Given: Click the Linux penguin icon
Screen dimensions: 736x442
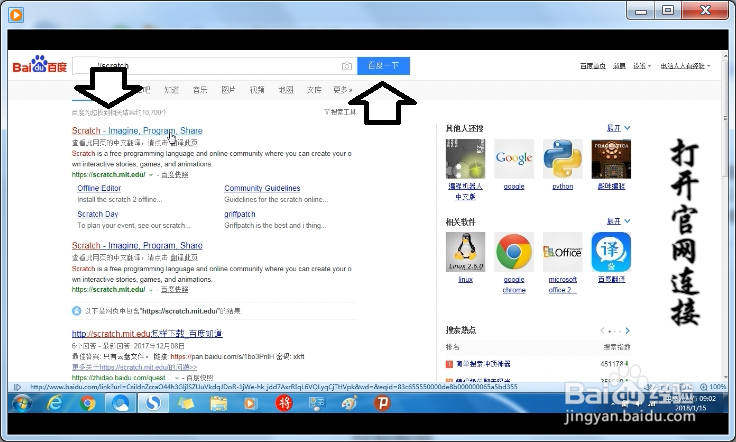Looking at the screenshot, I should (x=465, y=251).
